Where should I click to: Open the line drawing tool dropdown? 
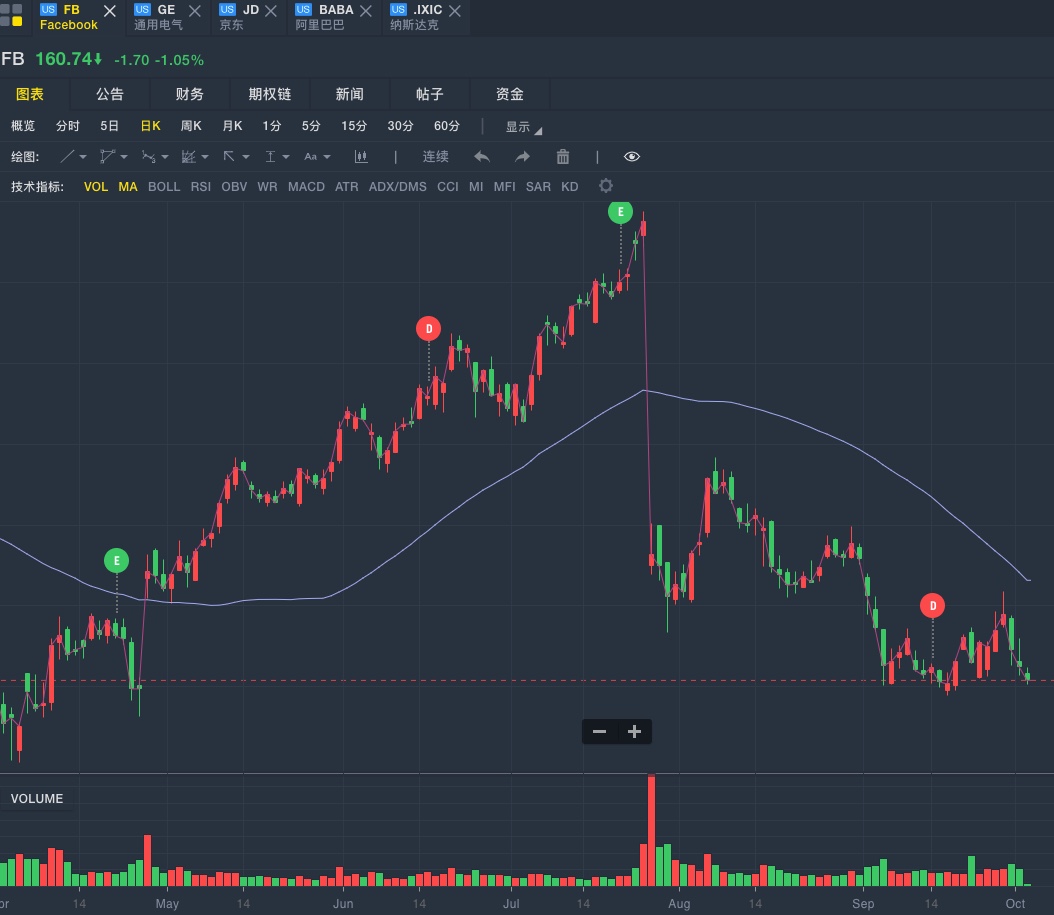tap(73, 157)
